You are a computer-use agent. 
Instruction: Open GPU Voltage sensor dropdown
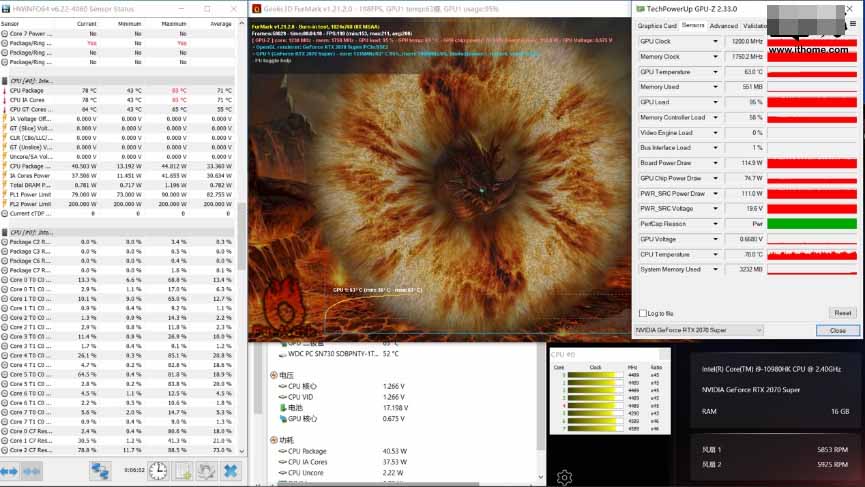coord(716,239)
